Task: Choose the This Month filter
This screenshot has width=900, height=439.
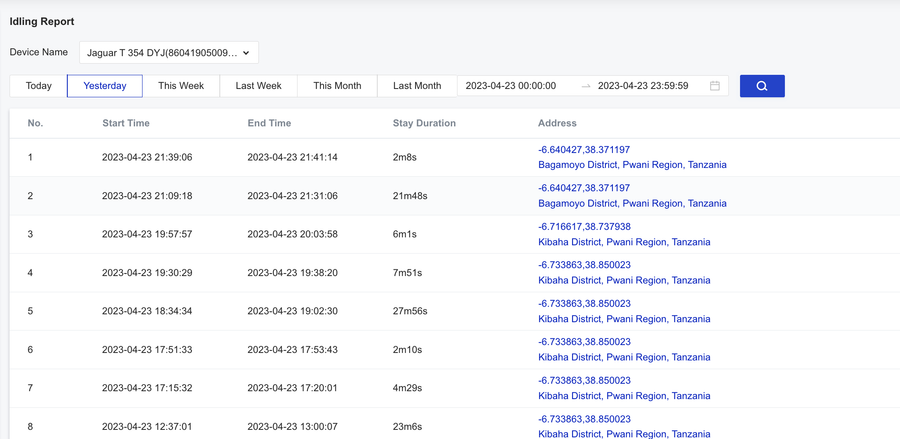Action: pyautogui.click(x=337, y=86)
